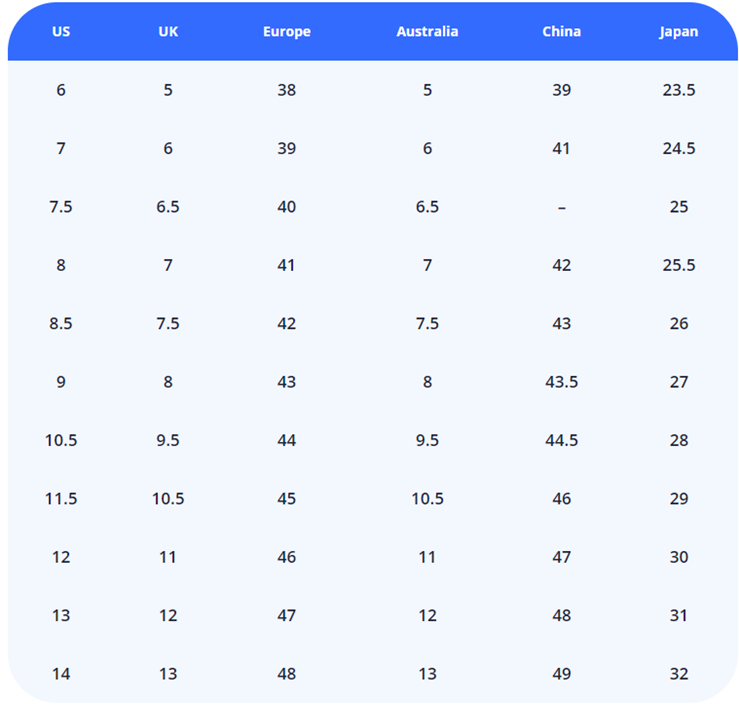This screenshot has width=739, height=707.
Task: Select Japan size 25.5 cell
Action: click(x=679, y=265)
